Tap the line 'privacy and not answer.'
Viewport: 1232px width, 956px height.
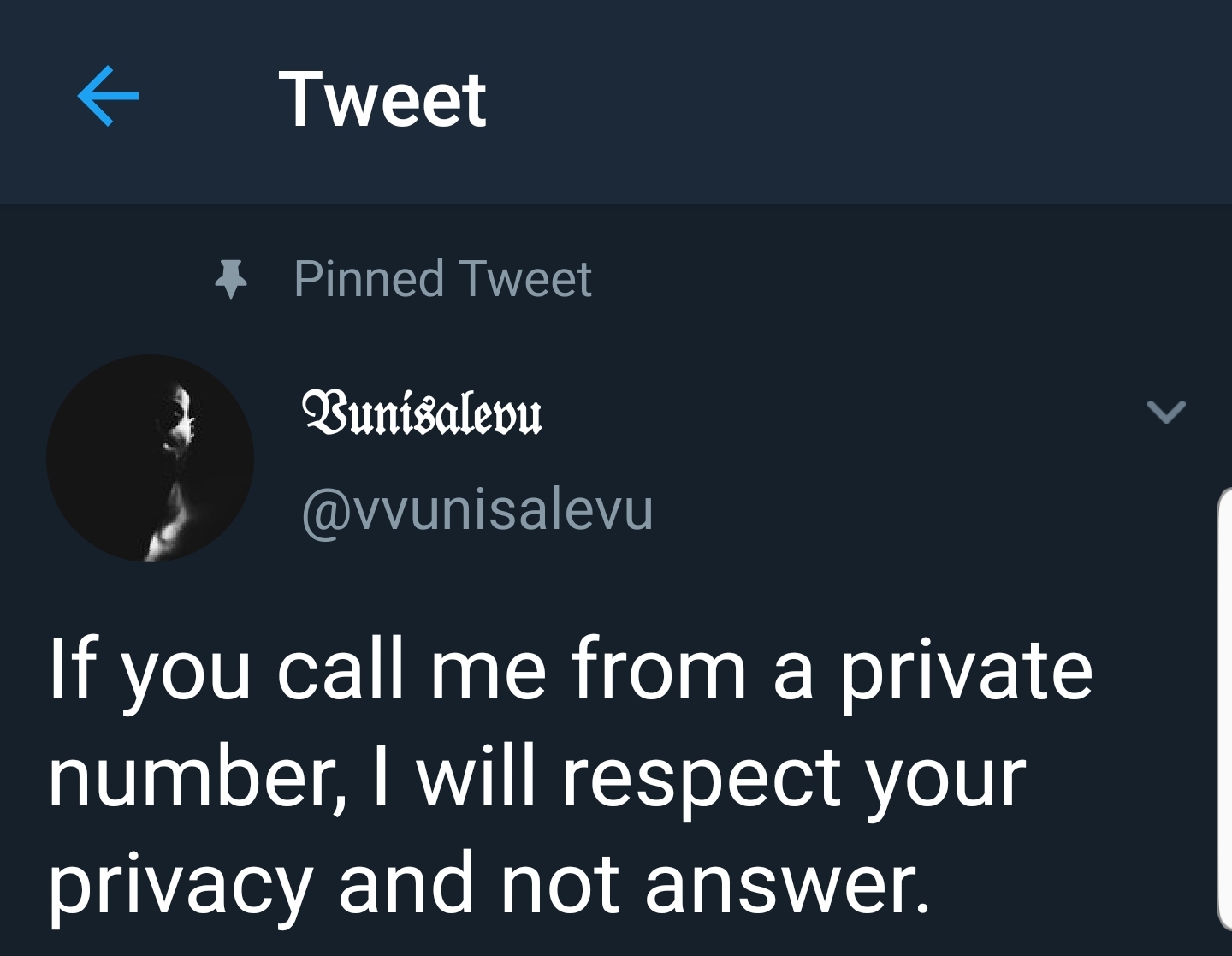coord(489,884)
